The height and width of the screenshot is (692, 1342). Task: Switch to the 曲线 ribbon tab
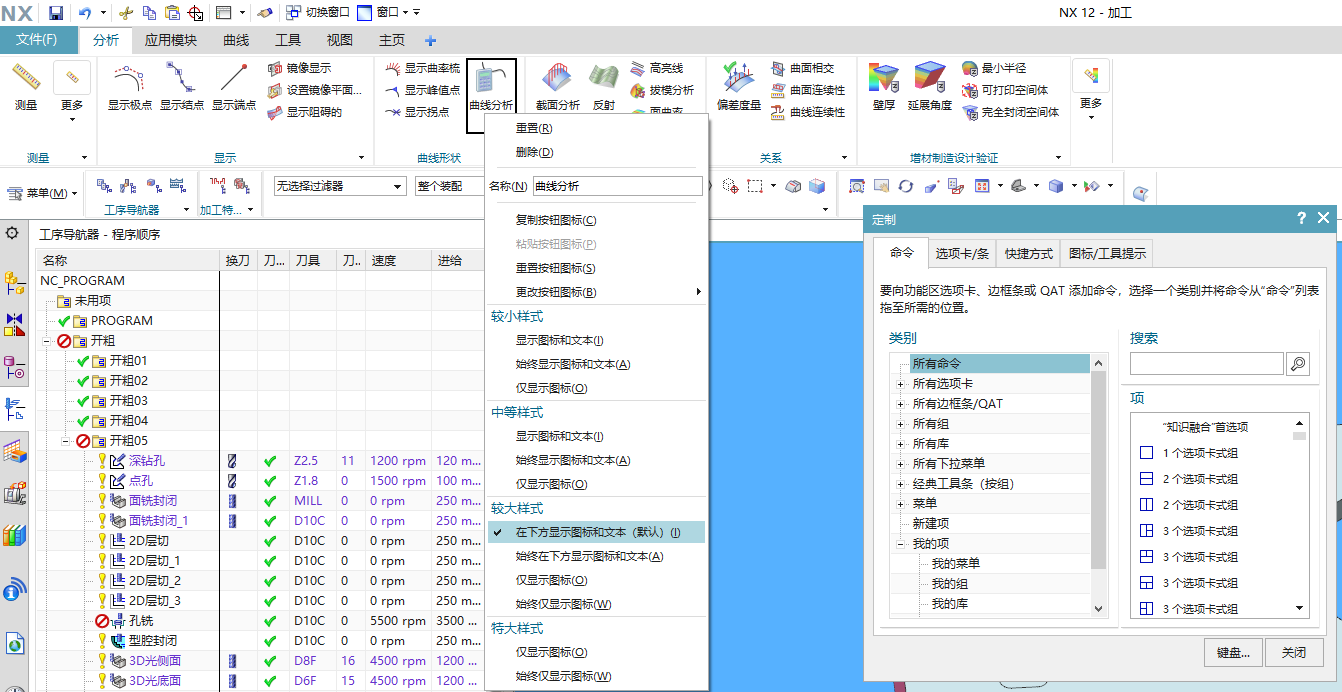pyautogui.click(x=236, y=40)
